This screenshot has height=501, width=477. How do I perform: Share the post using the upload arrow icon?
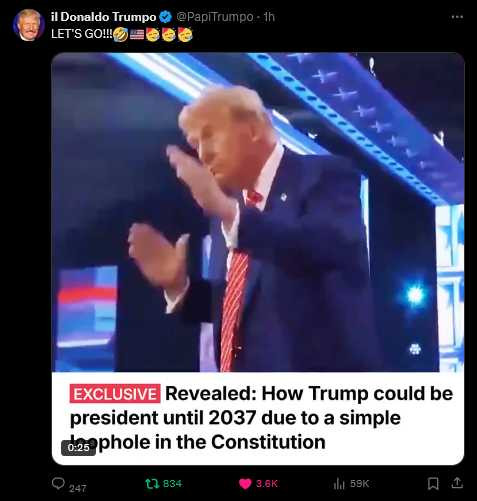click(458, 483)
